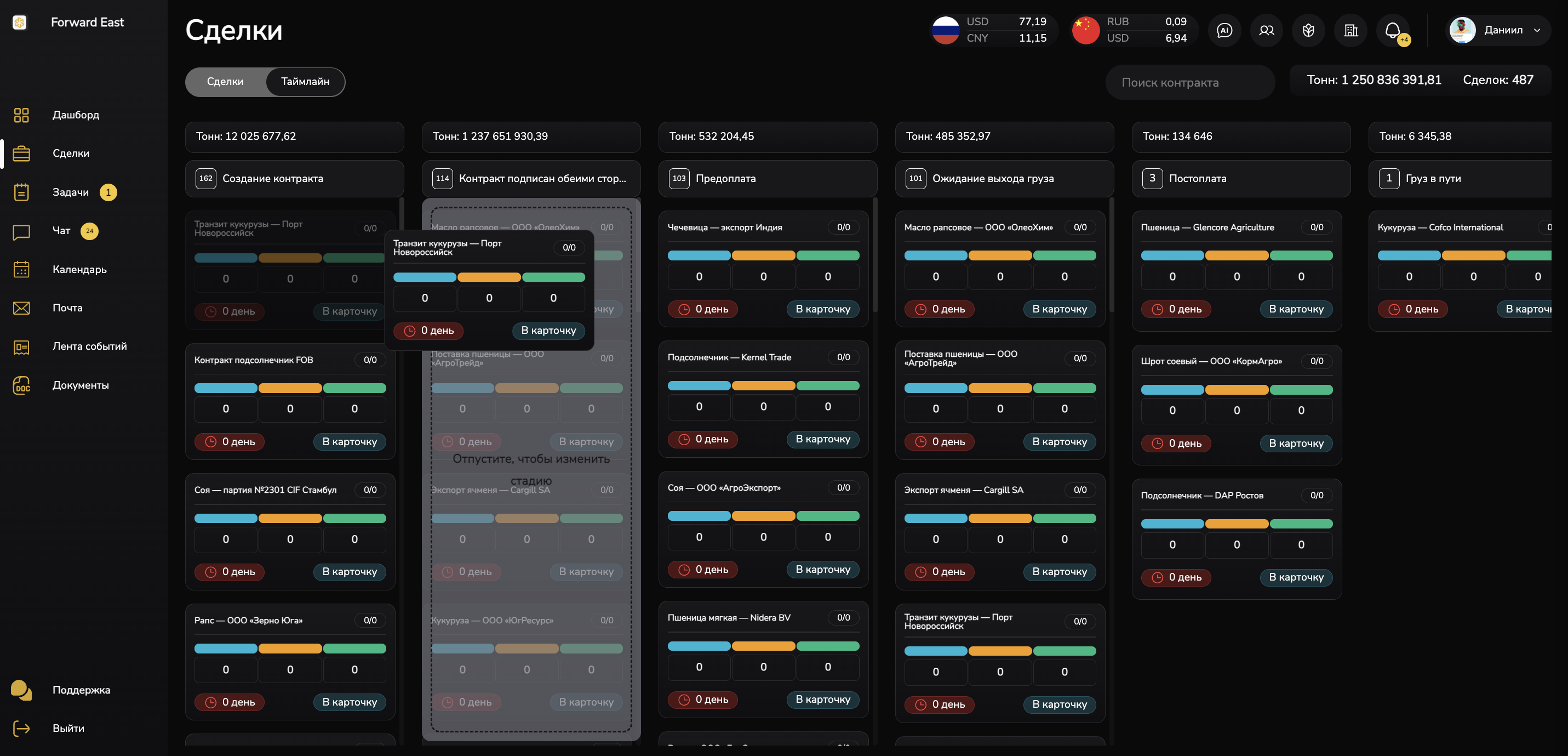Open Документы in the sidebar
The width and height of the screenshot is (1568, 756).
click(81, 385)
